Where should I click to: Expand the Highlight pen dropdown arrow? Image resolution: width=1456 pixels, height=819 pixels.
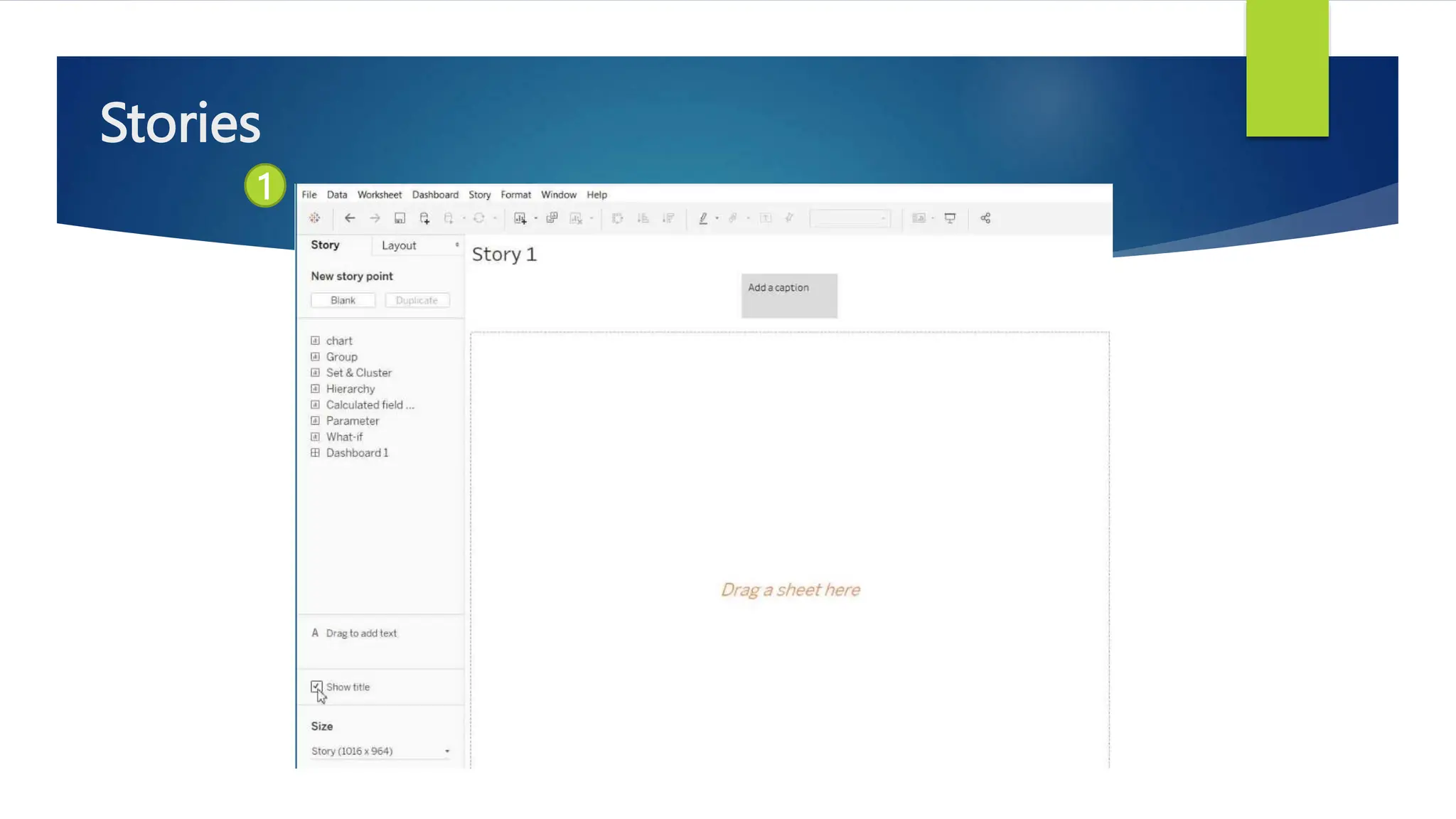point(717,219)
